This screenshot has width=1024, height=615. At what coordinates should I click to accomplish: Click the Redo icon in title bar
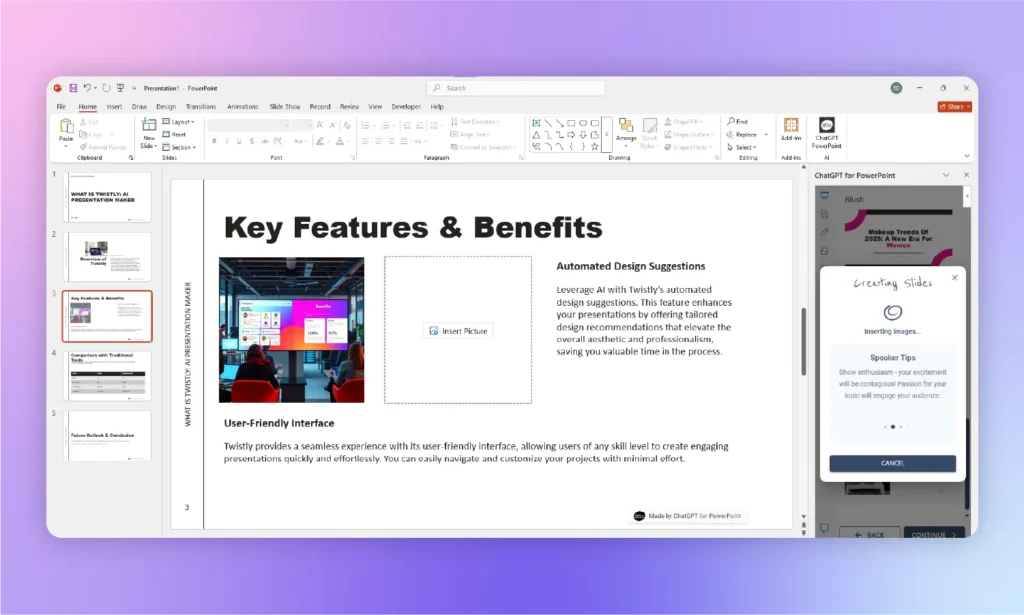coord(106,88)
